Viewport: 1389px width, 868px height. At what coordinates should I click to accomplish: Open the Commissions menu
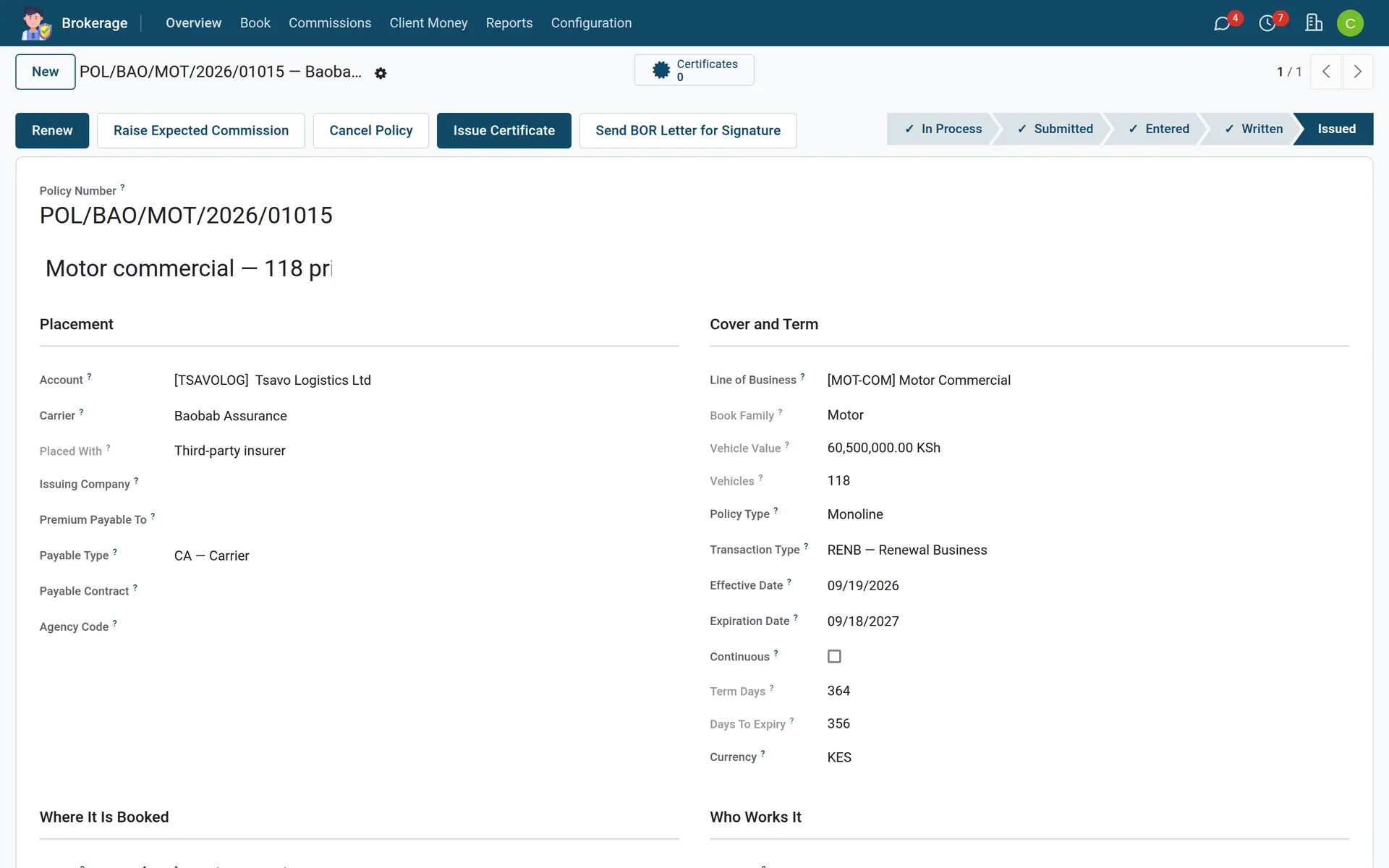tap(330, 23)
